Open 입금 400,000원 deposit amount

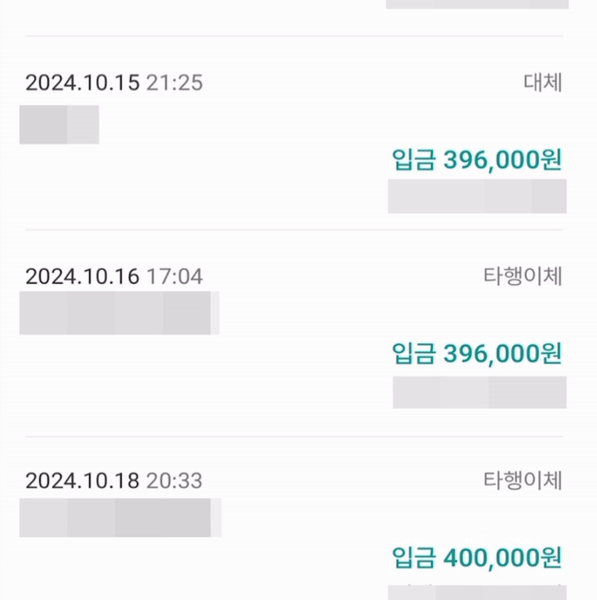click(477, 558)
